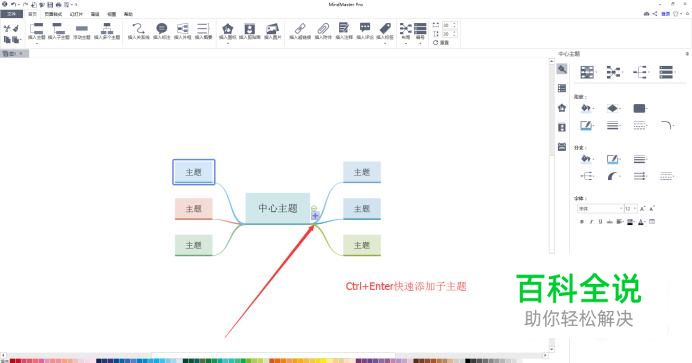The height and width of the screenshot is (363, 692).
Task: Select the central topic 中心主题 node
Action: tap(278, 208)
